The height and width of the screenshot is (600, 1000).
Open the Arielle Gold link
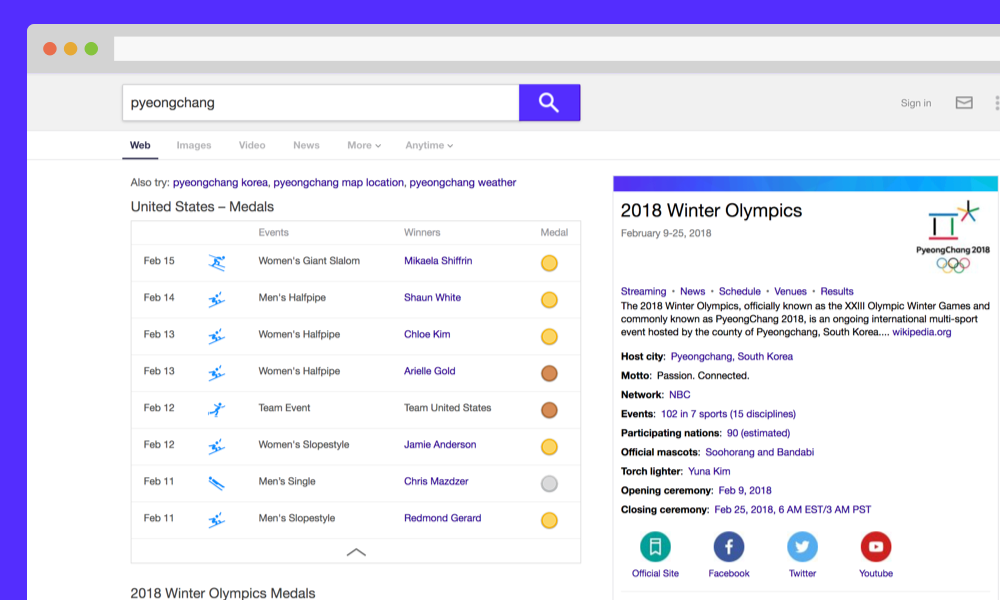[430, 371]
